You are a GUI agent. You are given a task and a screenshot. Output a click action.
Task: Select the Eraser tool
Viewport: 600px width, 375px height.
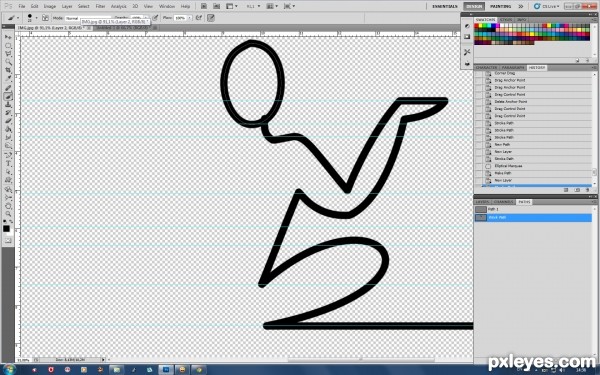(x=8, y=121)
